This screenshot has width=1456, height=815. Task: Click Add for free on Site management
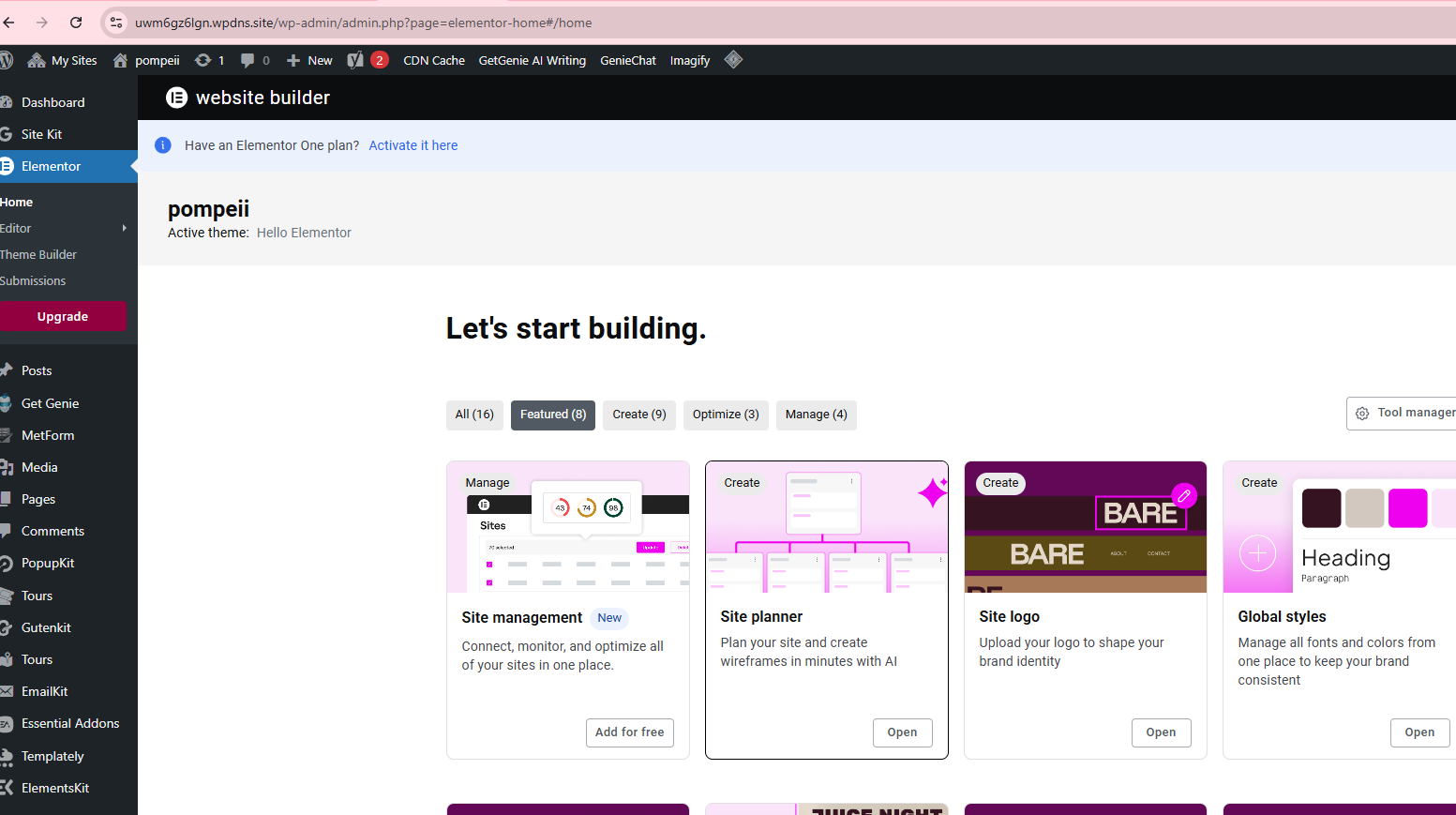point(629,732)
